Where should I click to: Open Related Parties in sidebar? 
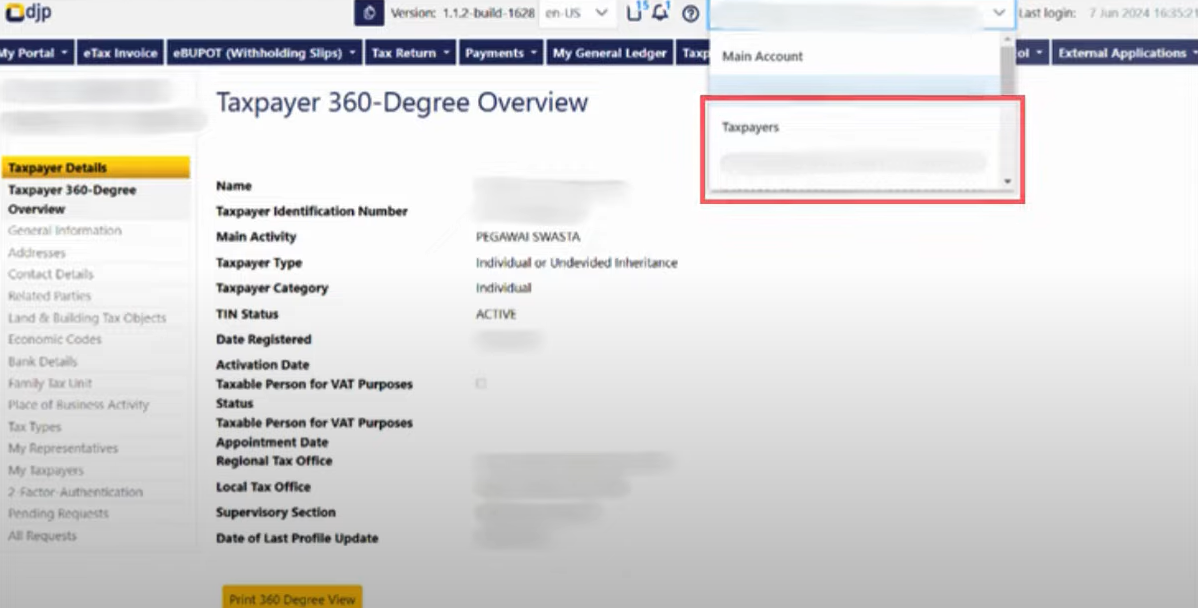(50, 296)
